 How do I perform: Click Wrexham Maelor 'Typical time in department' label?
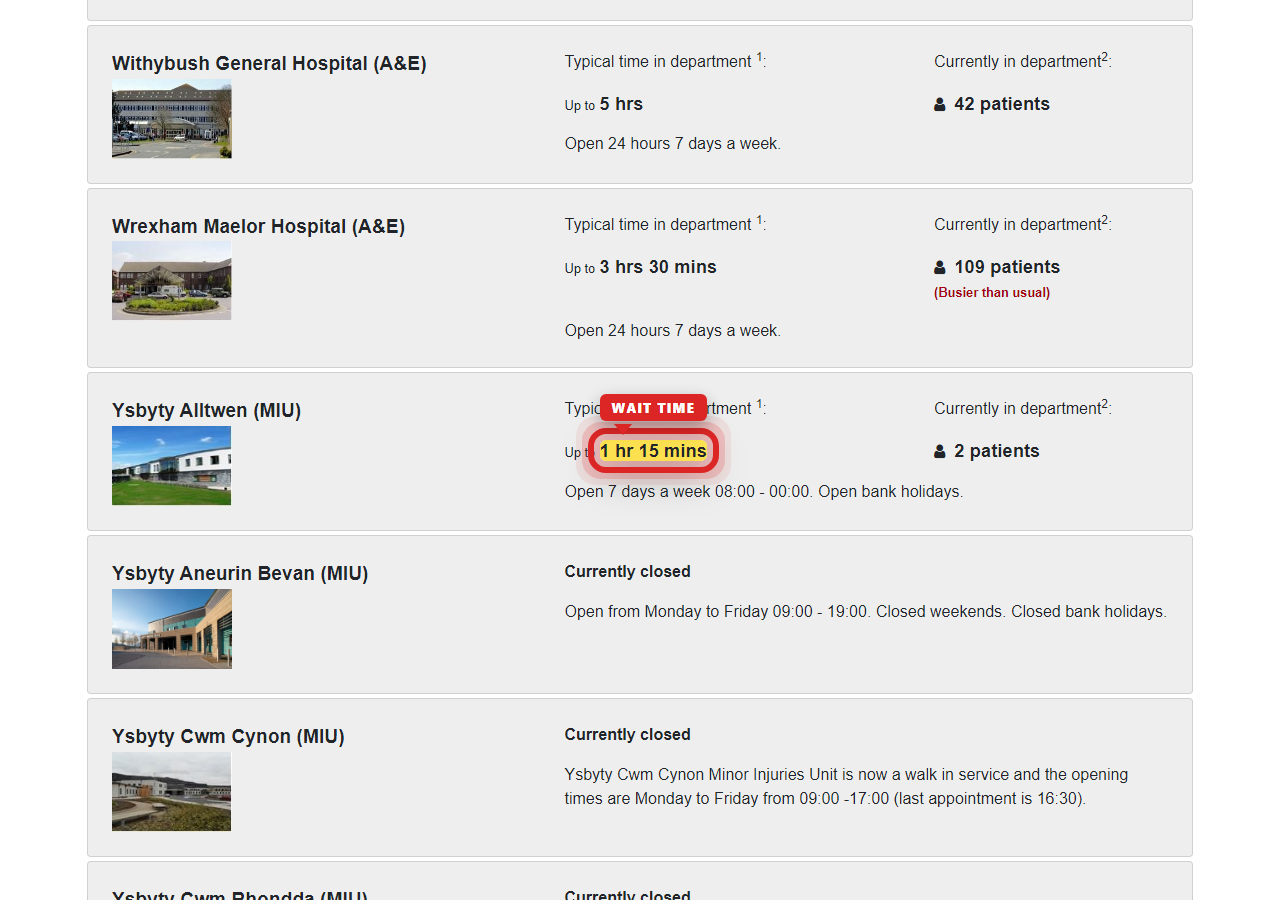[x=665, y=224]
